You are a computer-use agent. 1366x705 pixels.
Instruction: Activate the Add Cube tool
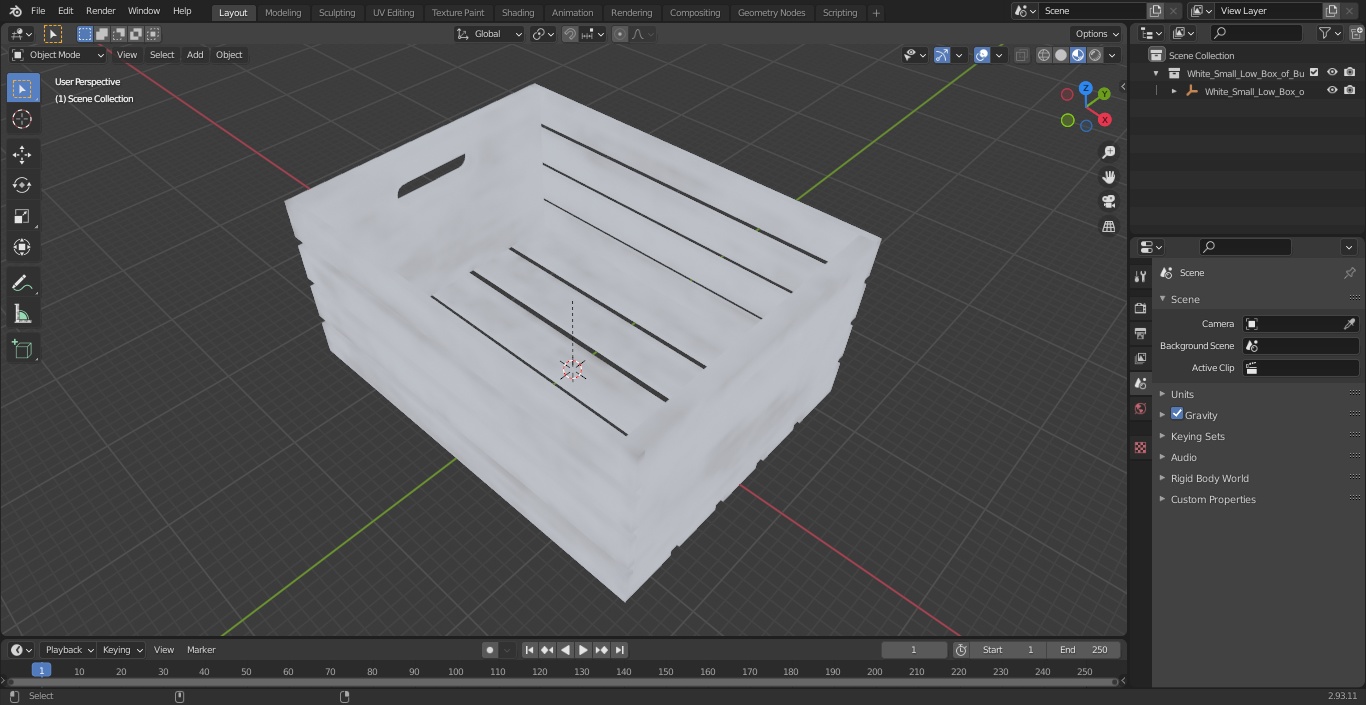22,349
